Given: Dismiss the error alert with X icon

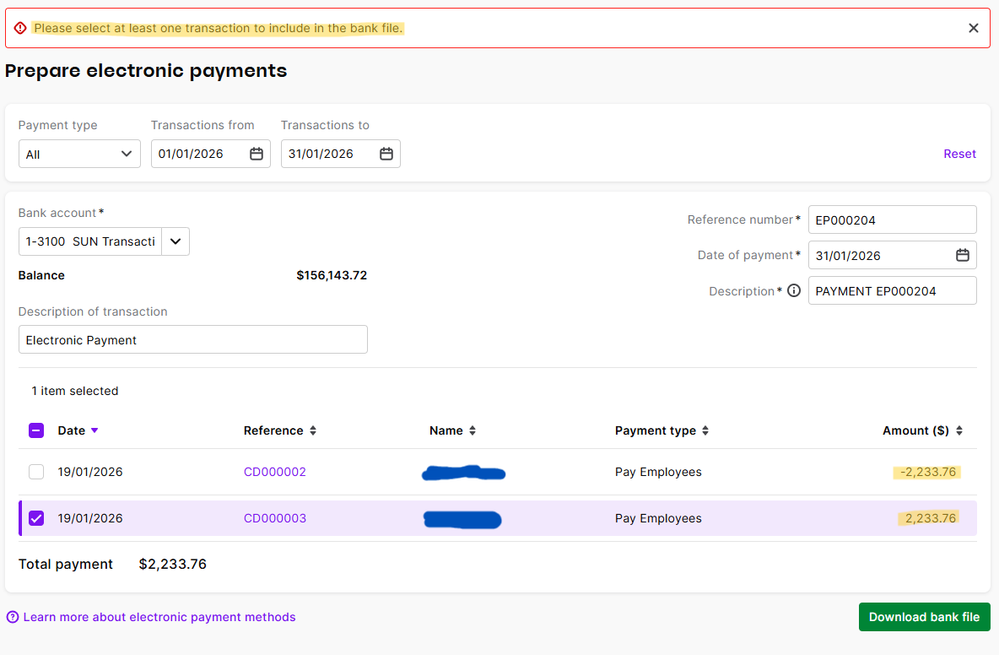Looking at the screenshot, I should pos(973,28).
